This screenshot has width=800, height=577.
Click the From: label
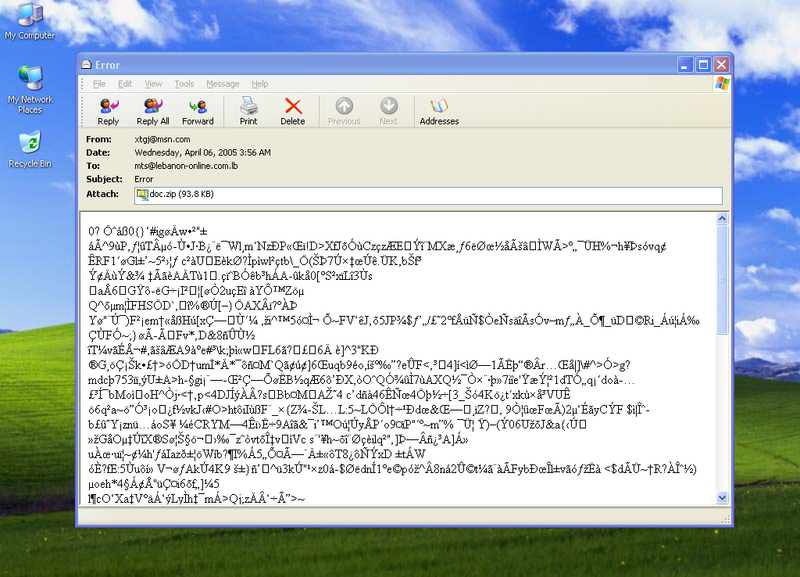98,139
